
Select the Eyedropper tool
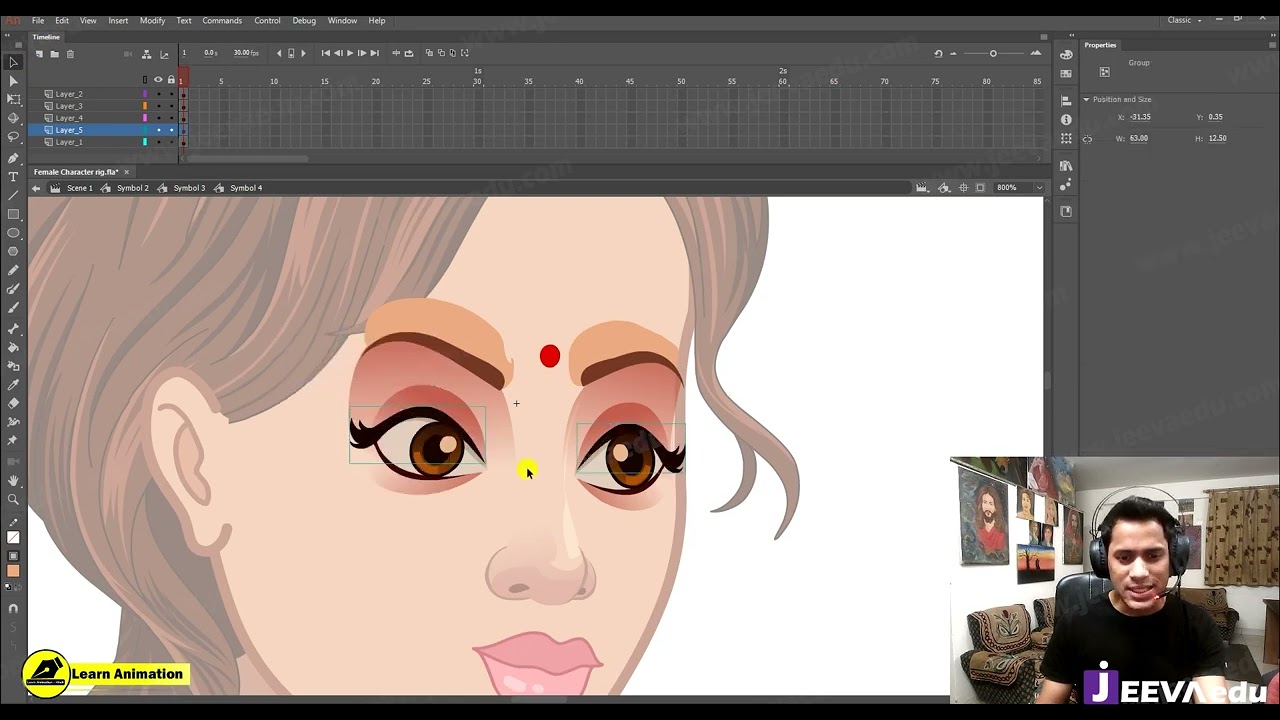coord(13,384)
